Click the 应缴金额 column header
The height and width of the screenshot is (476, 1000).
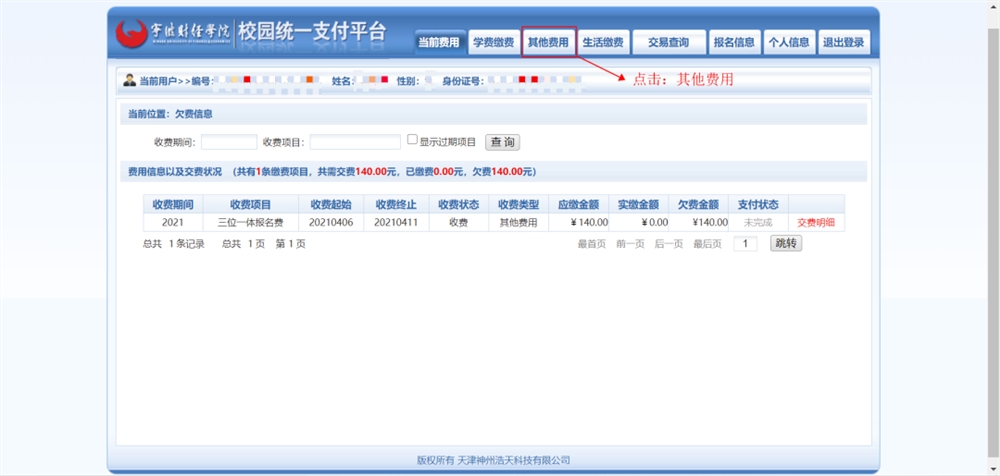(578, 205)
